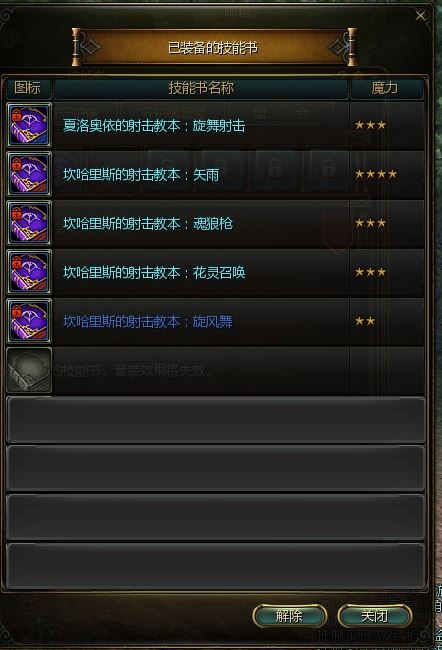Click the 解除 button
This screenshot has height=650, width=442.
pyautogui.click(x=289, y=616)
